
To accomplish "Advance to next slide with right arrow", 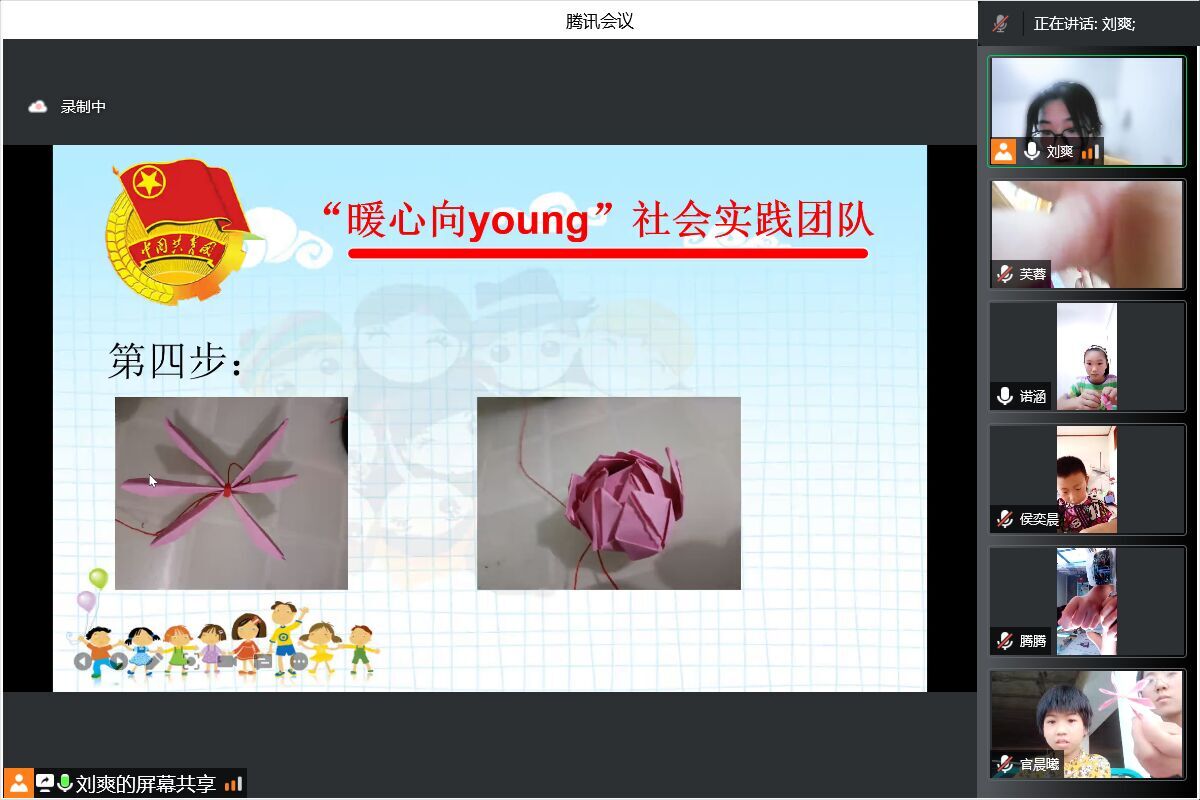I will pos(119,661).
